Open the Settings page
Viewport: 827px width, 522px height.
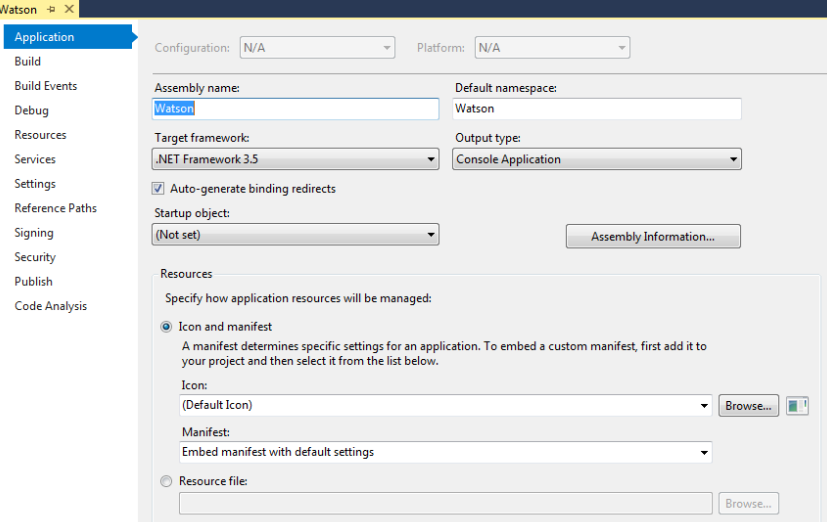coord(35,184)
